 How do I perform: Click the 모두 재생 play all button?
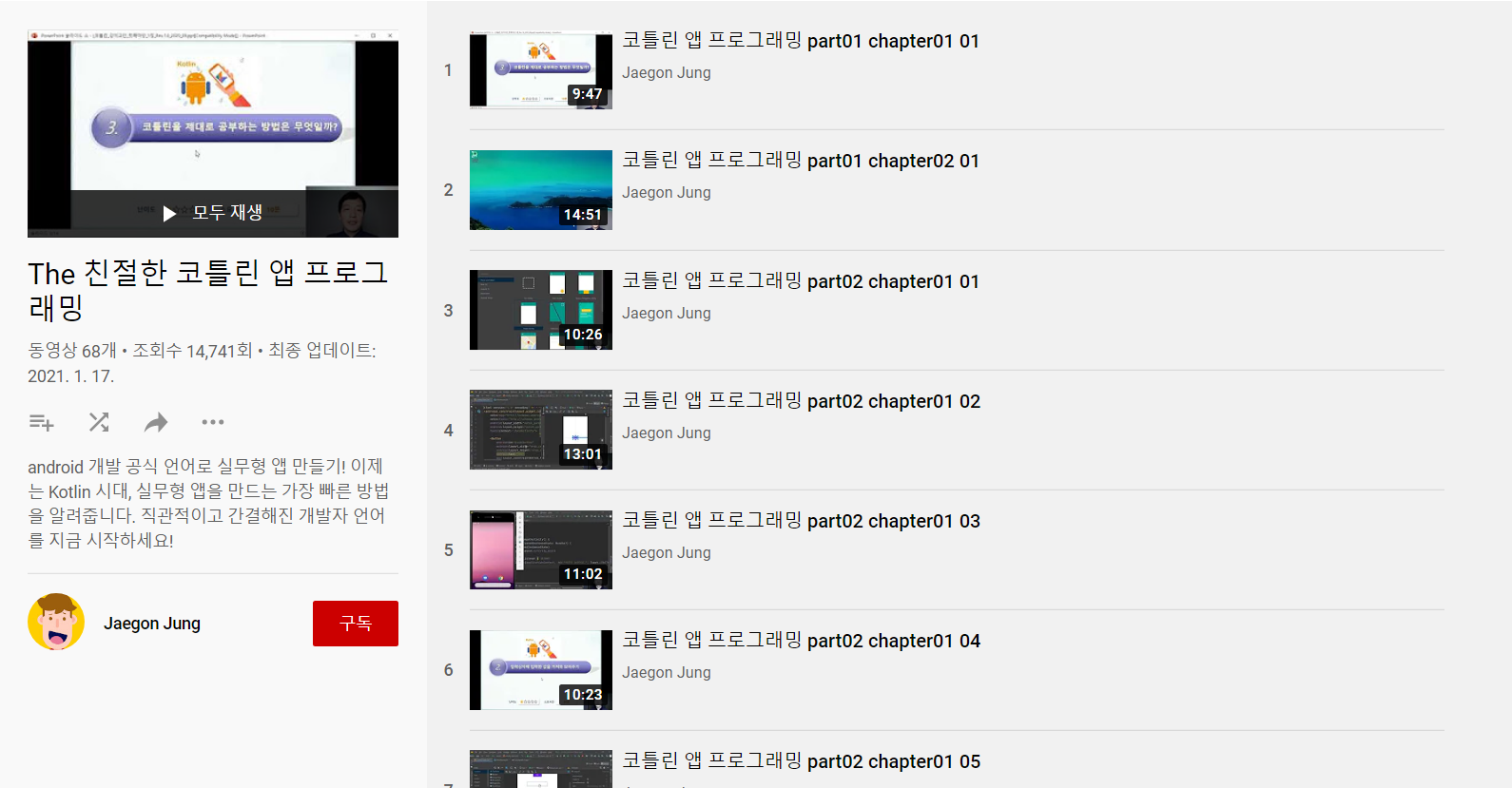(x=213, y=213)
